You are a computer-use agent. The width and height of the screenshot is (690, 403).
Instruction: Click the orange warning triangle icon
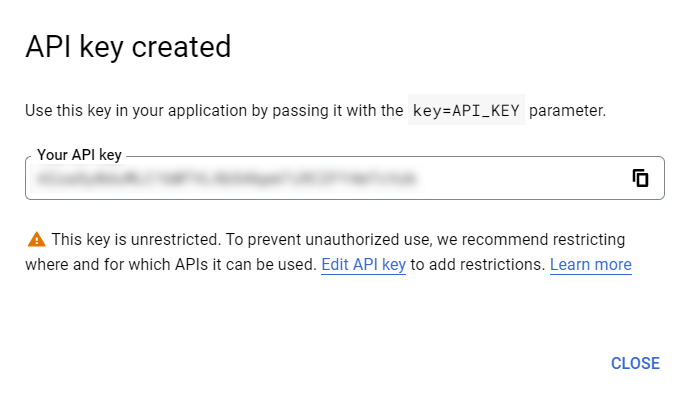(x=36, y=239)
